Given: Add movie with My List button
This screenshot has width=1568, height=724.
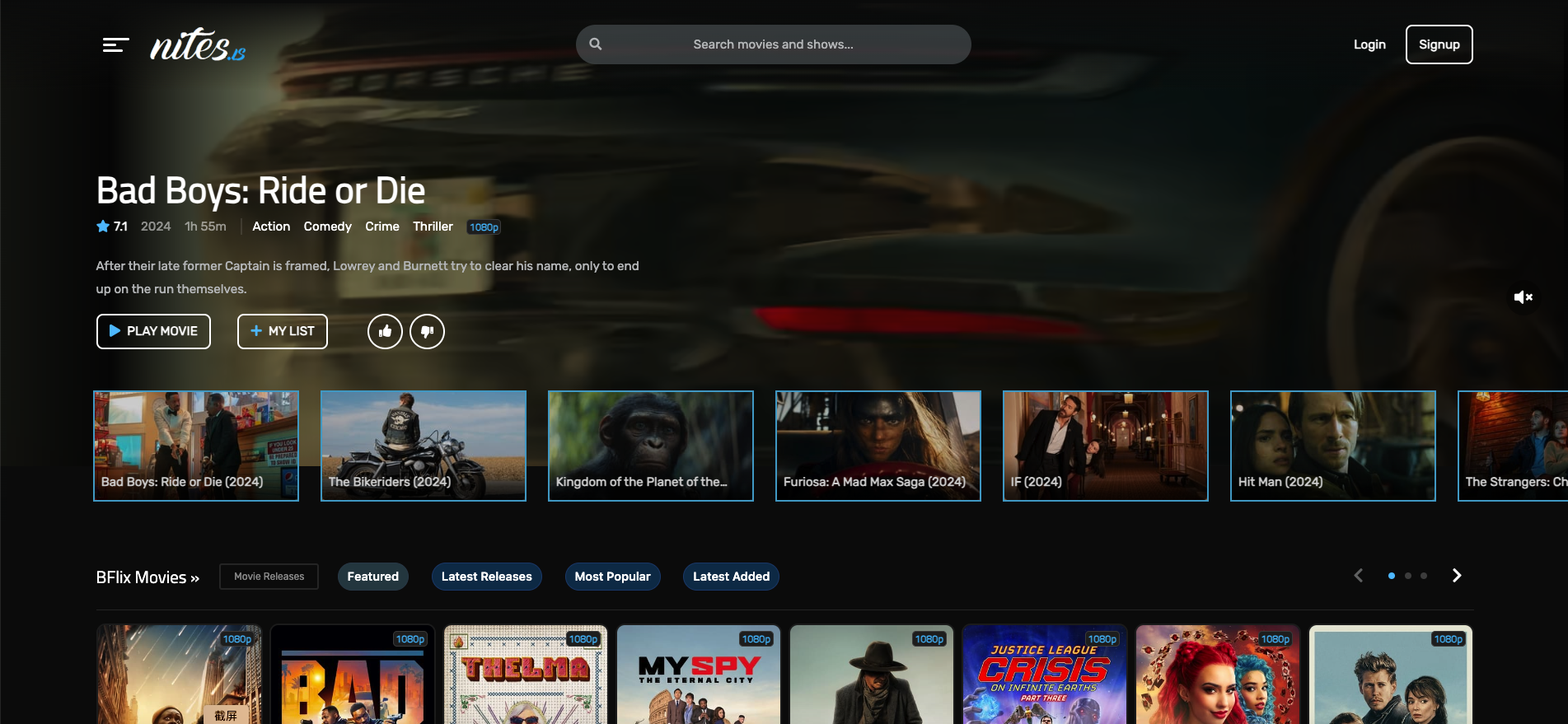Looking at the screenshot, I should (x=283, y=331).
